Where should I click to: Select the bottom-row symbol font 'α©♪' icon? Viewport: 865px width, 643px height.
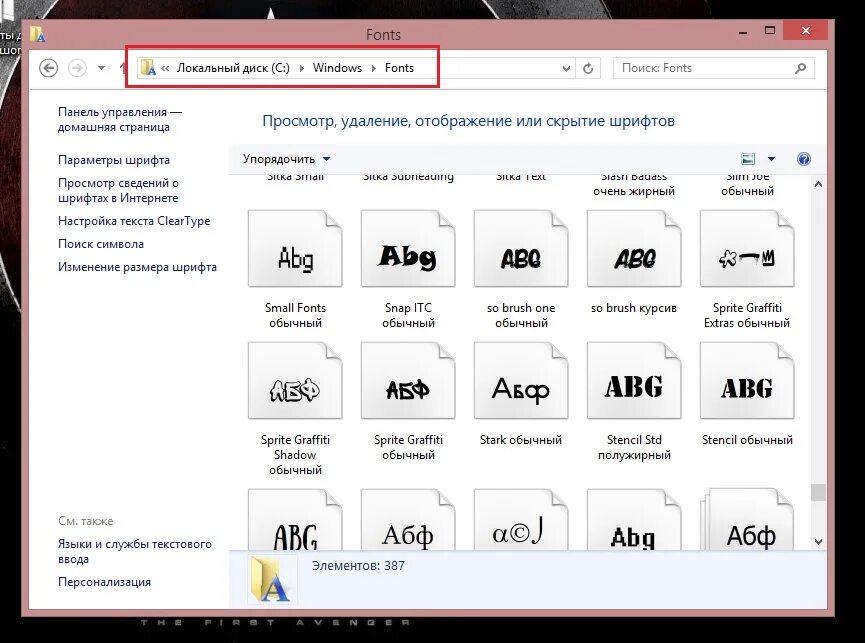(x=521, y=519)
